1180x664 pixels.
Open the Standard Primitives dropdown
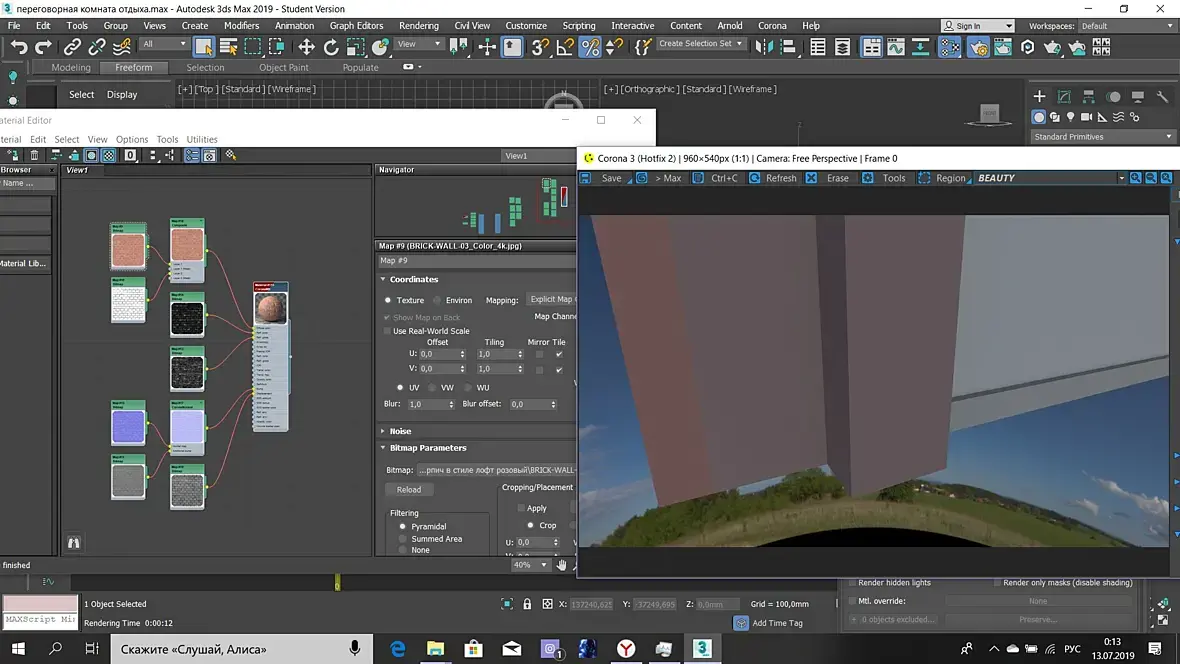[x=1103, y=137]
